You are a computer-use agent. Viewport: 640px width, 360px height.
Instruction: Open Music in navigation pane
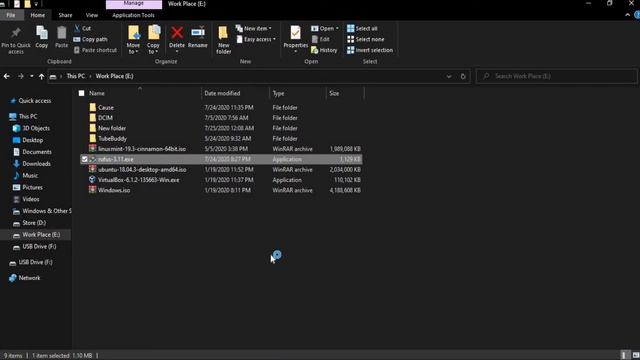(x=25, y=176)
